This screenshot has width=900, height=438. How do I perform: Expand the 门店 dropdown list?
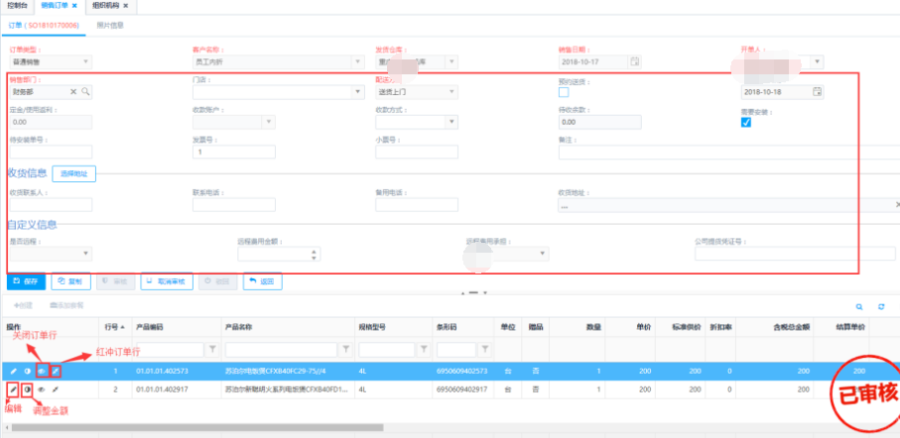coord(359,92)
